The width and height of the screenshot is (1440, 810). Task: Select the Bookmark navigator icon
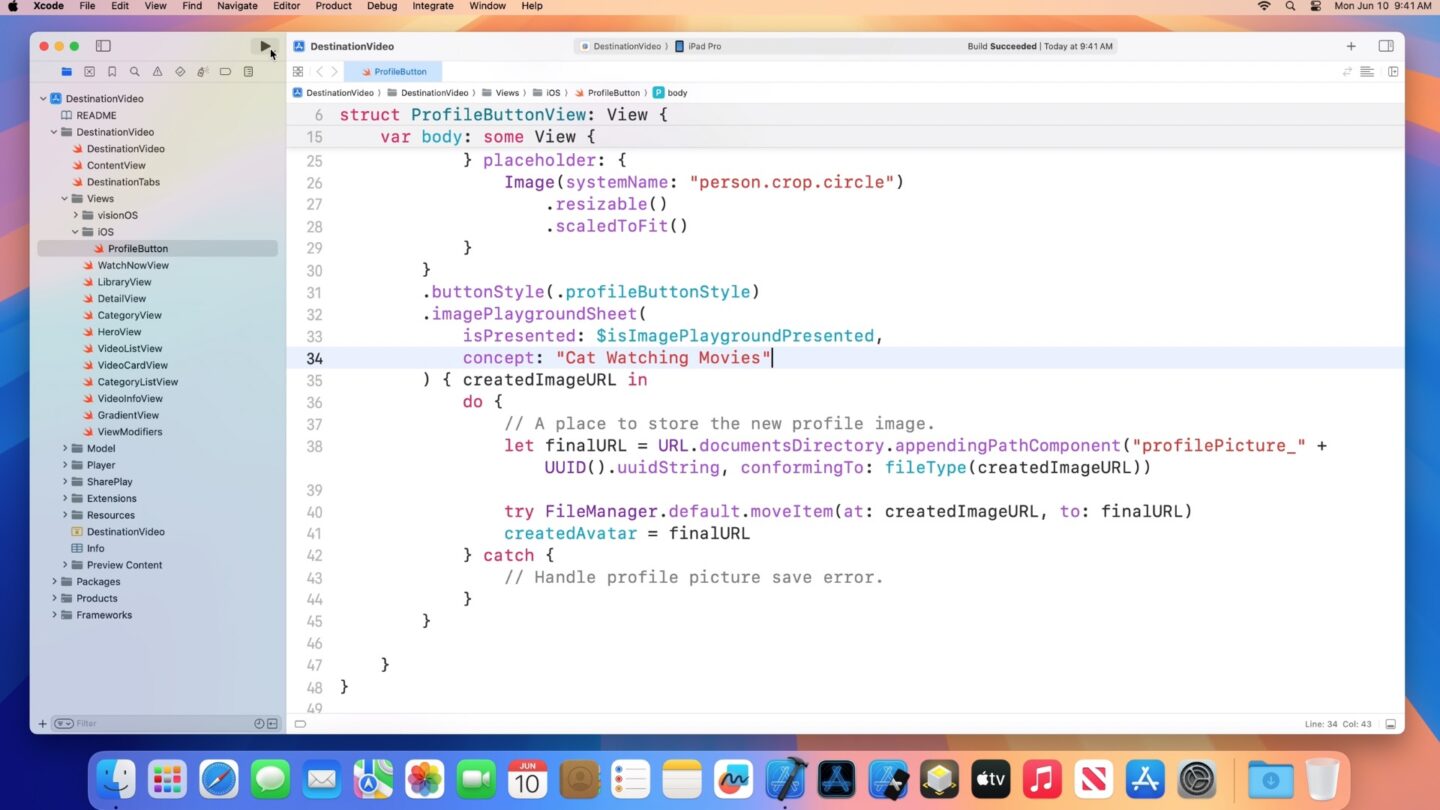pyautogui.click(x=112, y=71)
